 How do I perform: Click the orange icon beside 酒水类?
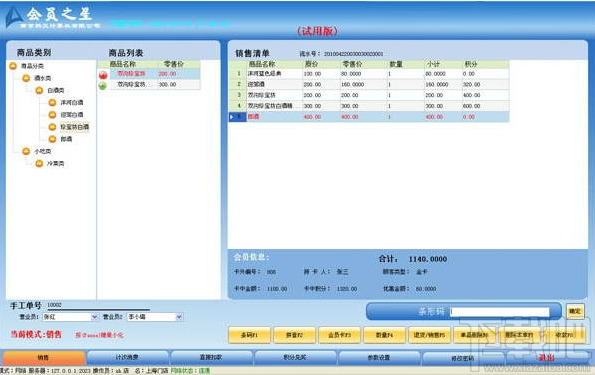(x=26, y=78)
